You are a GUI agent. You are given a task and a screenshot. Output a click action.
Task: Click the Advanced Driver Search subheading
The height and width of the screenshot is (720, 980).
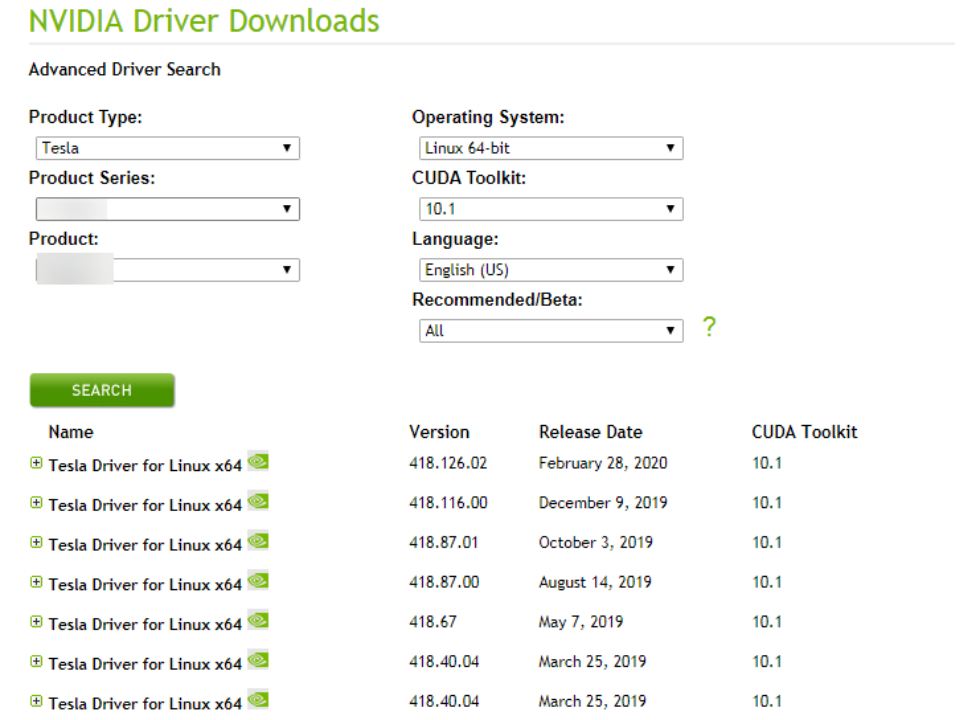pos(124,69)
